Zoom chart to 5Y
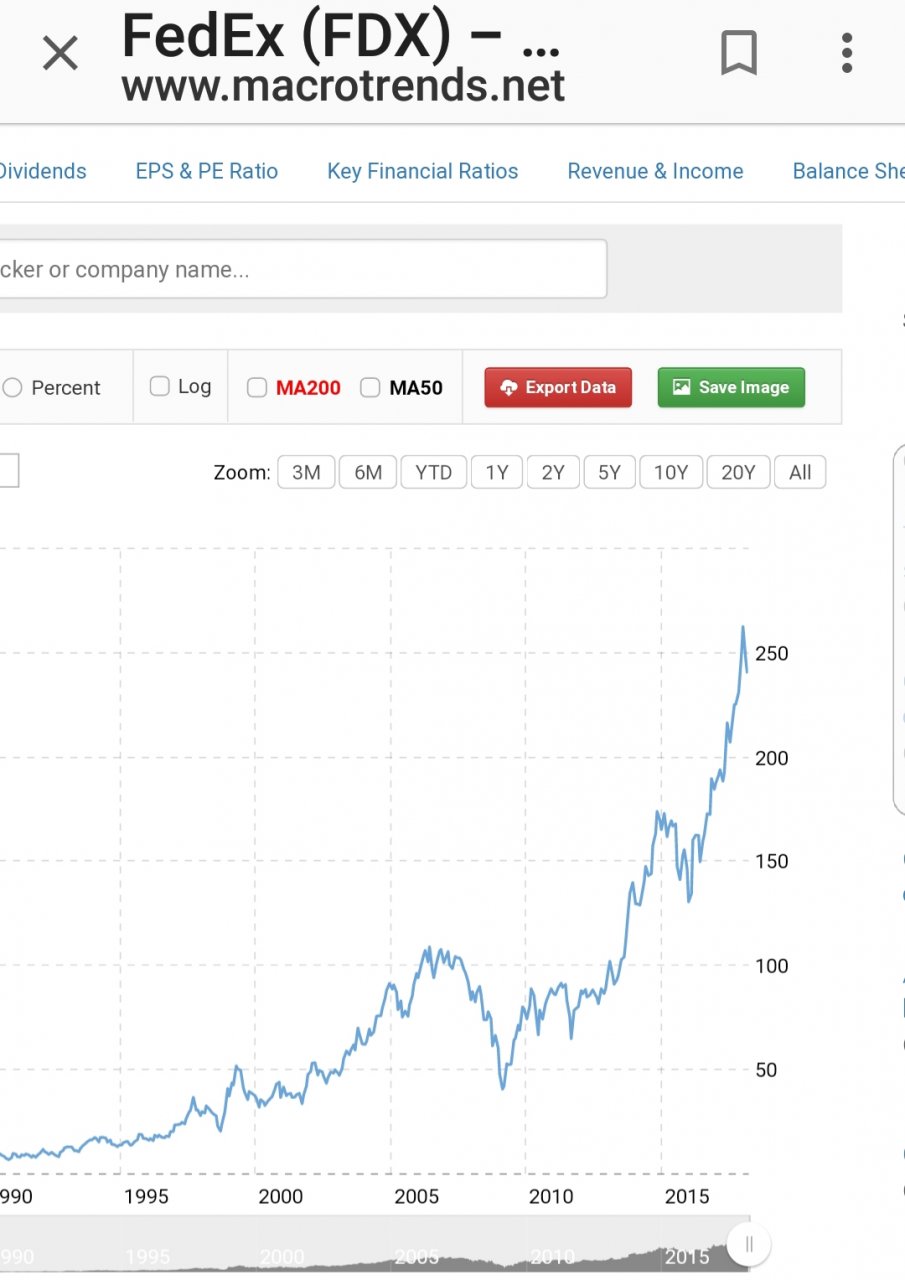905x1280 pixels. pyautogui.click(x=609, y=472)
